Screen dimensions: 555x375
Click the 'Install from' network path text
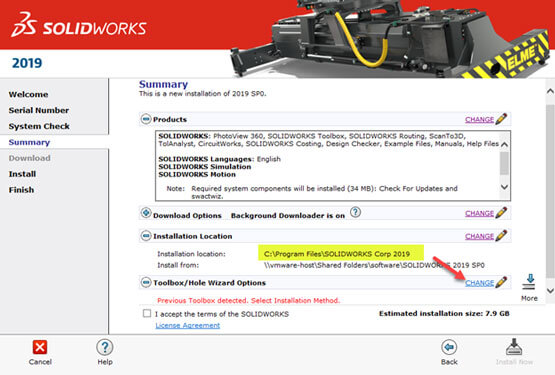(374, 265)
